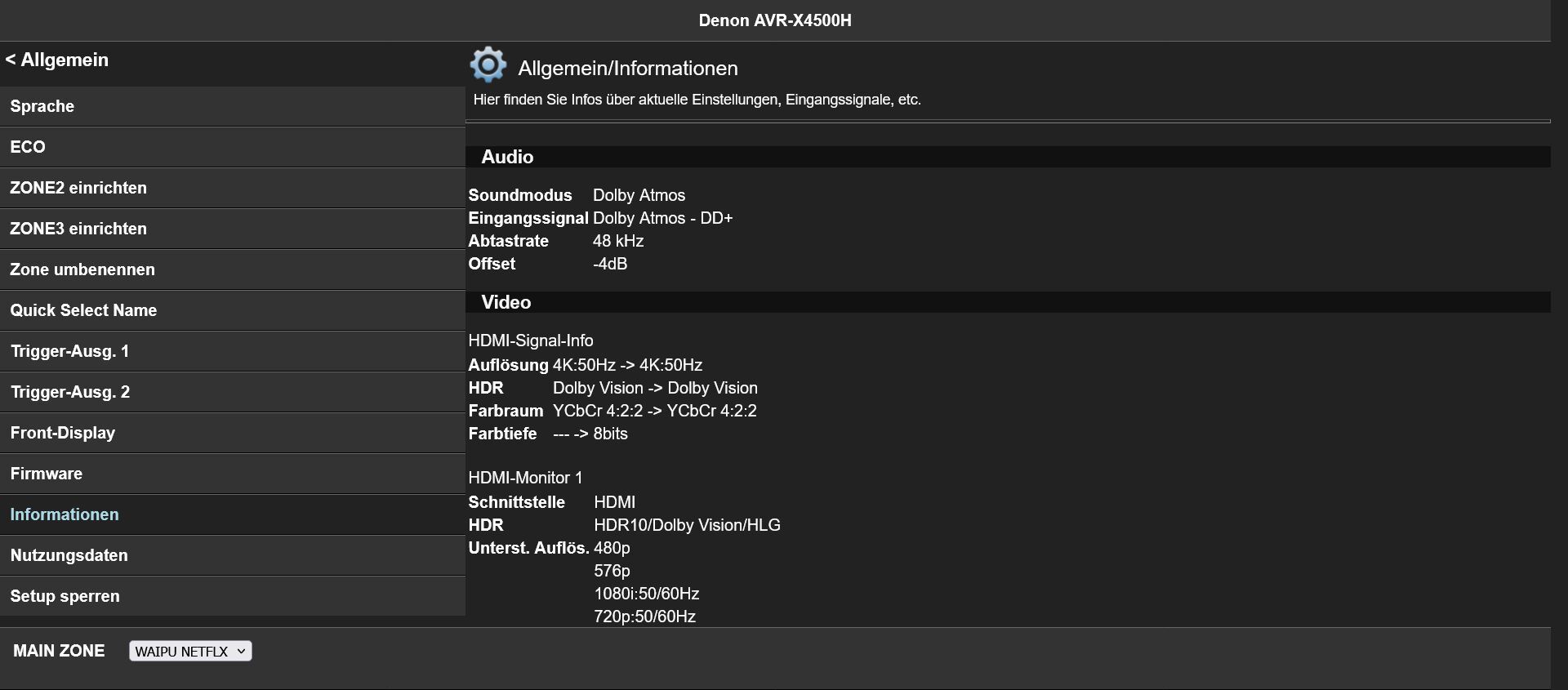The width and height of the screenshot is (1568, 690).
Task: Select Setup sperren option
Action: (65, 596)
